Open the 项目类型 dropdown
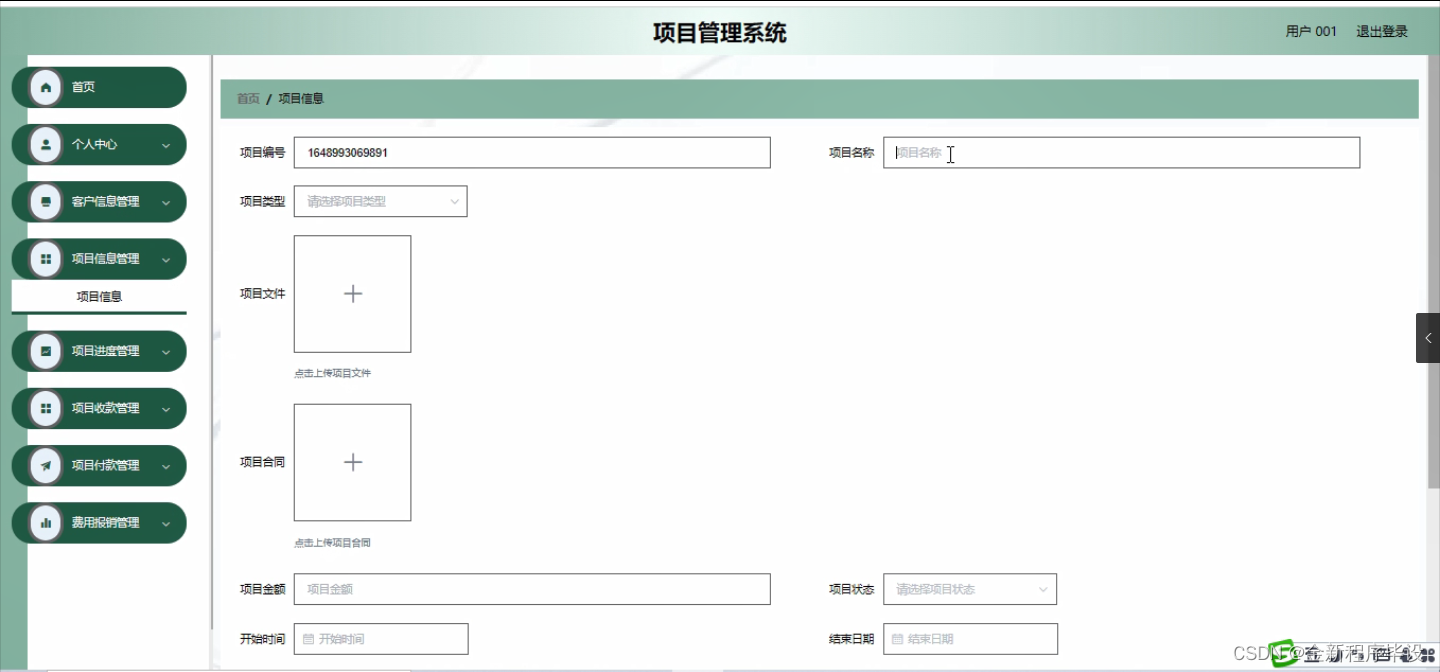Image resolution: width=1440 pixels, height=672 pixels. pyautogui.click(x=380, y=201)
